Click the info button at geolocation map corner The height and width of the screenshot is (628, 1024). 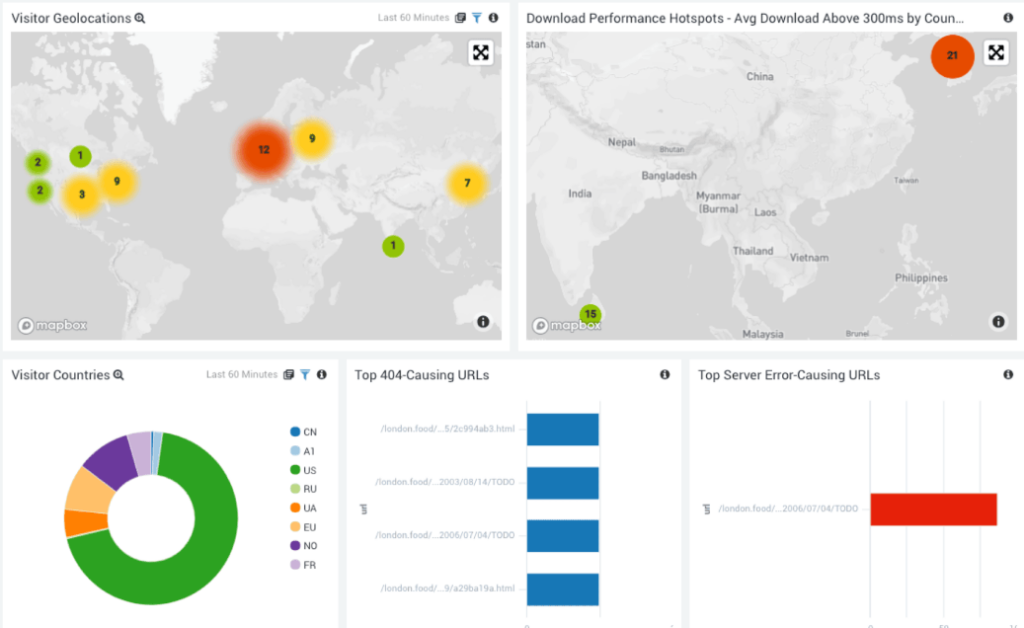(483, 321)
